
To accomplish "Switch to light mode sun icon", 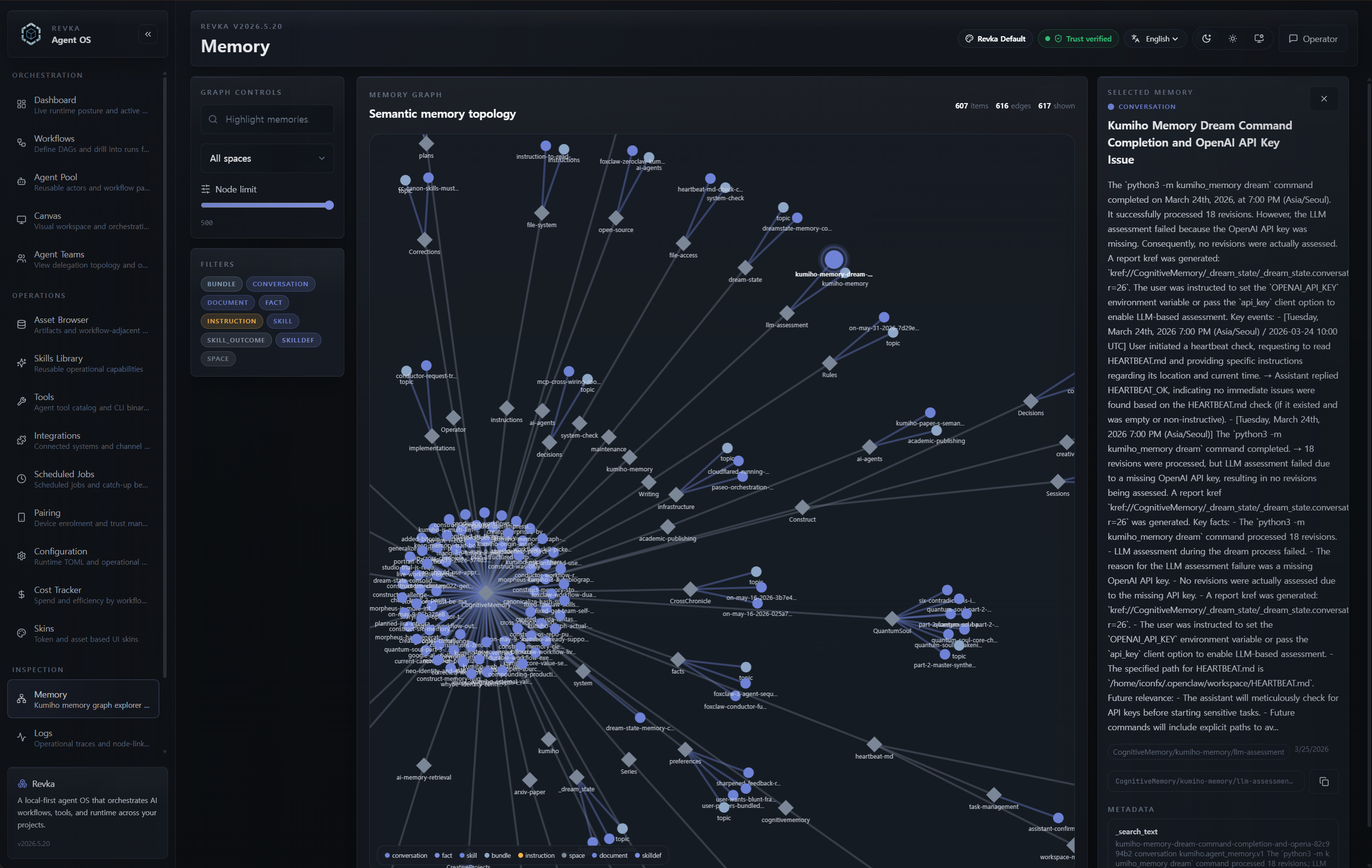I will tap(1232, 39).
